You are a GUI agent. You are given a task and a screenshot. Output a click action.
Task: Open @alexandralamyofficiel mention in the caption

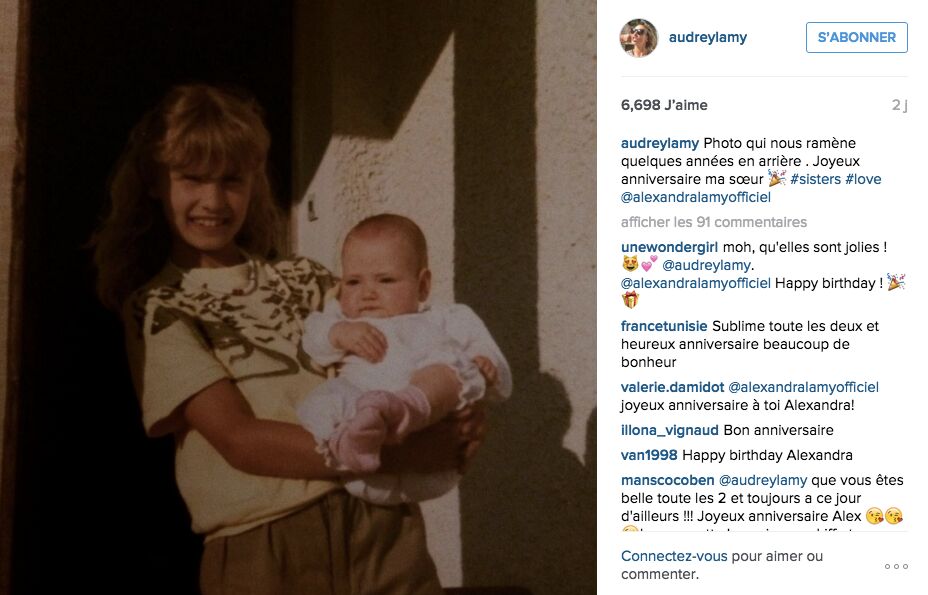695,197
